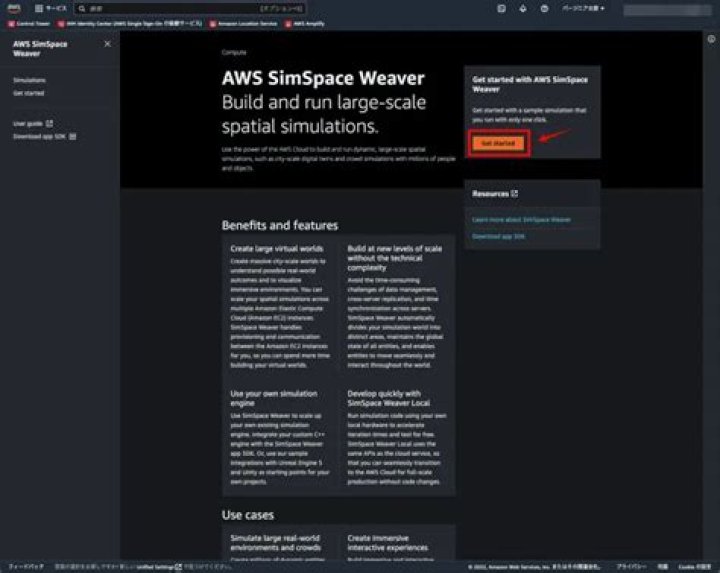Screen dimensions: 720x573
Task: Open the notifications bell
Action: pyautogui.click(x=522, y=8)
